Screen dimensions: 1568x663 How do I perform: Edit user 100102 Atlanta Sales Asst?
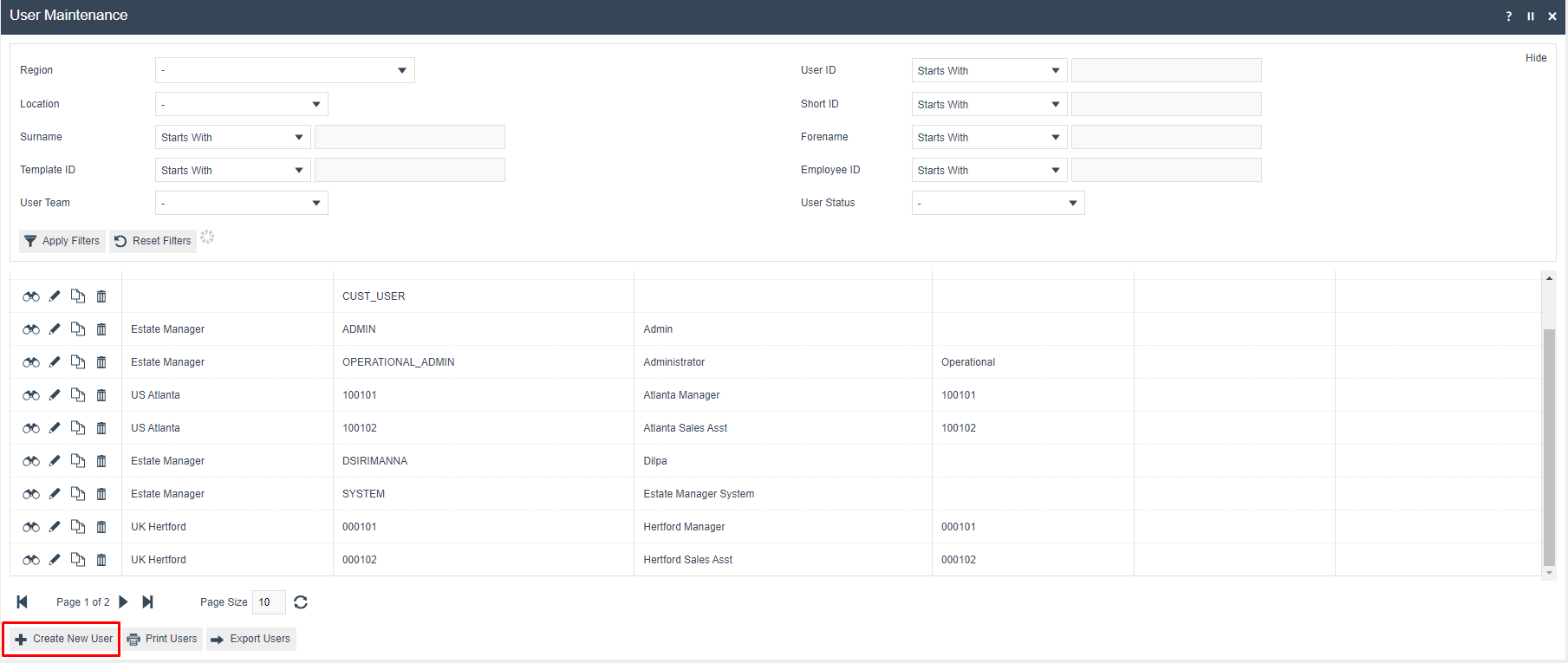point(55,428)
